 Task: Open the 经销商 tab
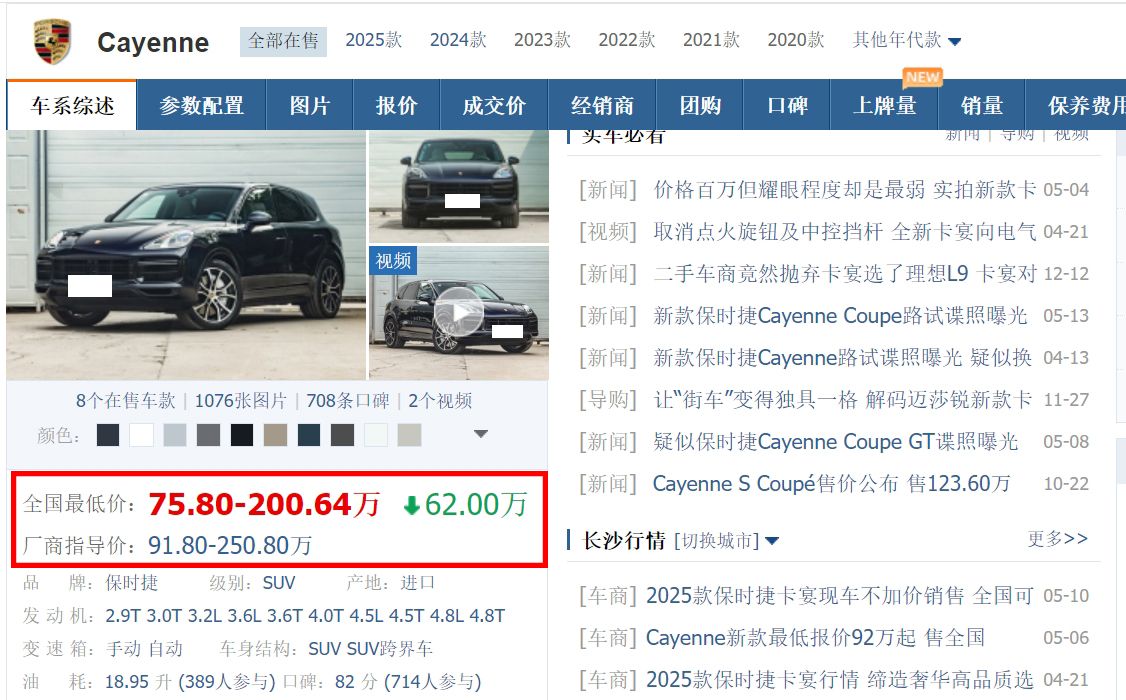click(602, 106)
